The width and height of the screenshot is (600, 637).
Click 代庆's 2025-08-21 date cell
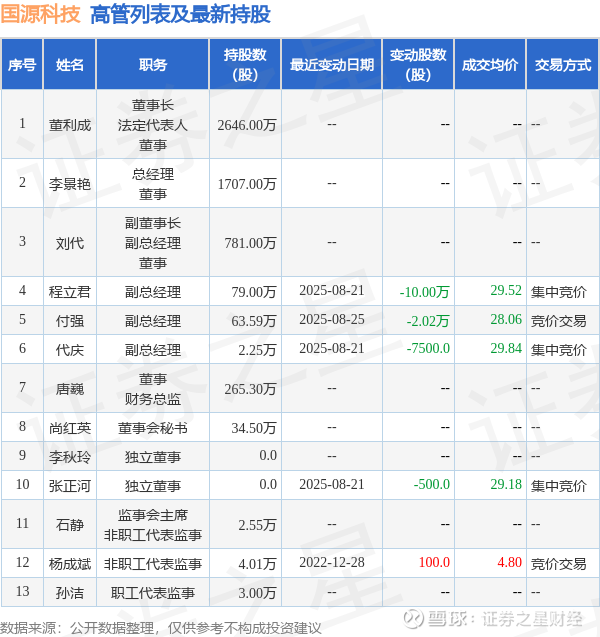[332, 348]
